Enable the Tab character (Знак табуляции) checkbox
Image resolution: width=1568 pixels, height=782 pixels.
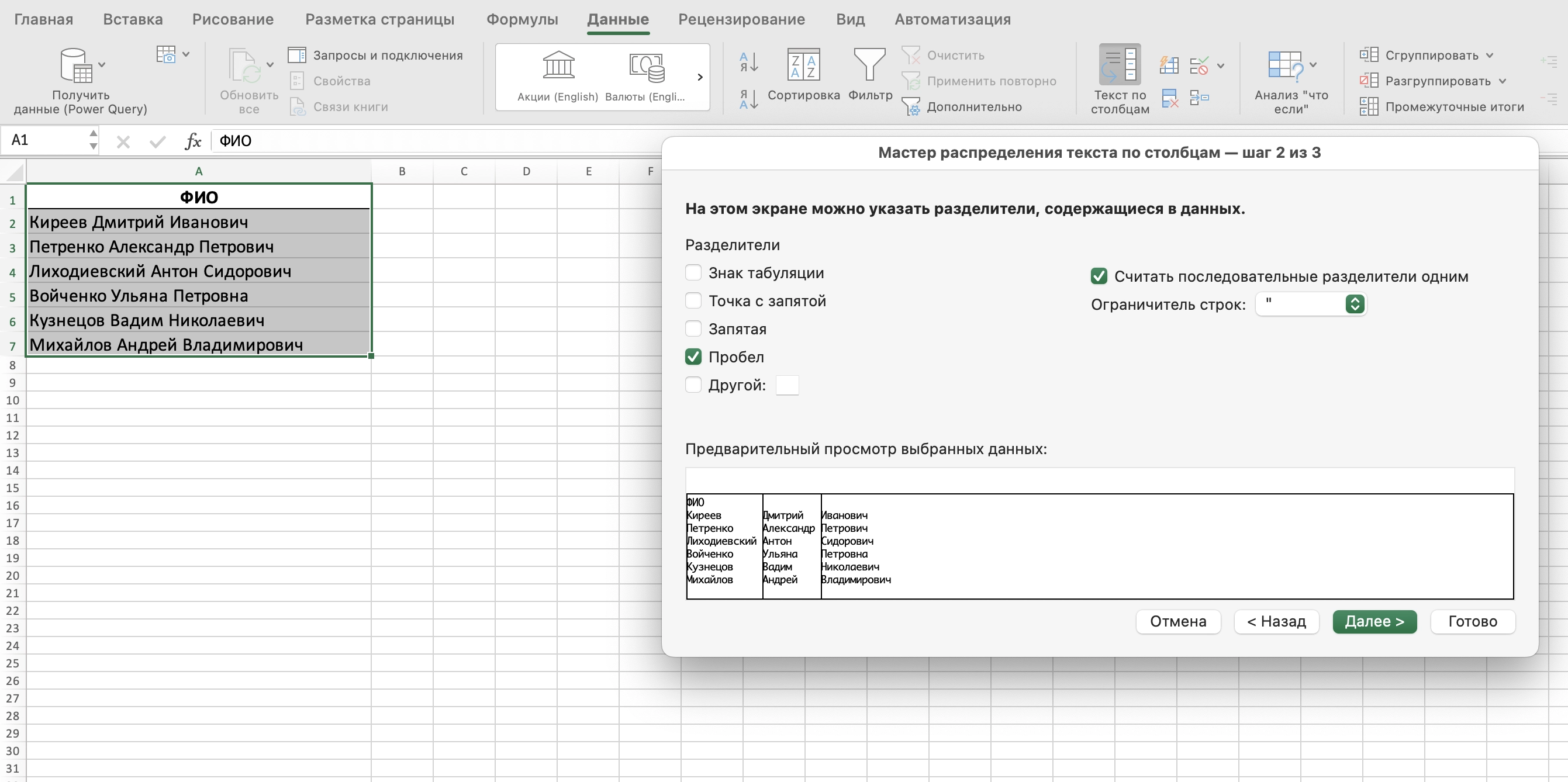point(693,272)
